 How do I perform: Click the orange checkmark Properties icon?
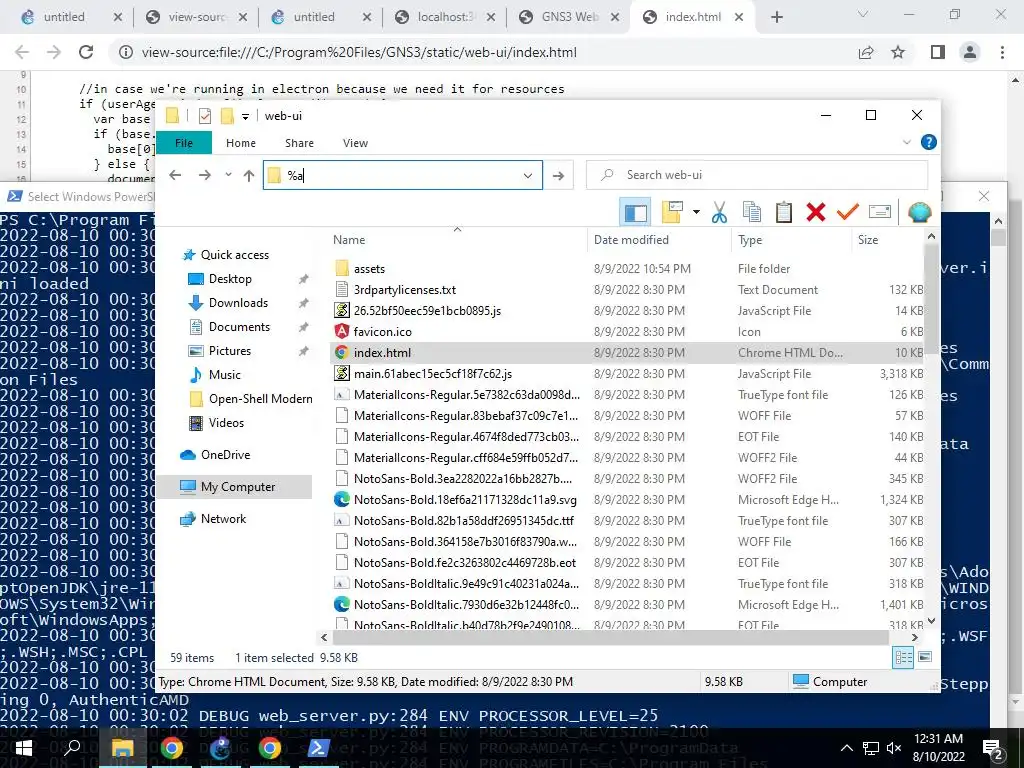click(x=847, y=212)
